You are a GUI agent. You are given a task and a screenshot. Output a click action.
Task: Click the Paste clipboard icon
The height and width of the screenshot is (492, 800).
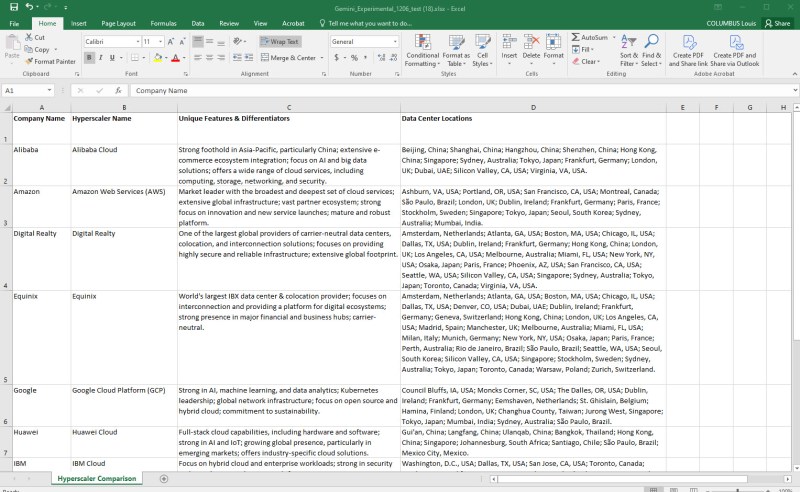pyautogui.click(x=12, y=43)
